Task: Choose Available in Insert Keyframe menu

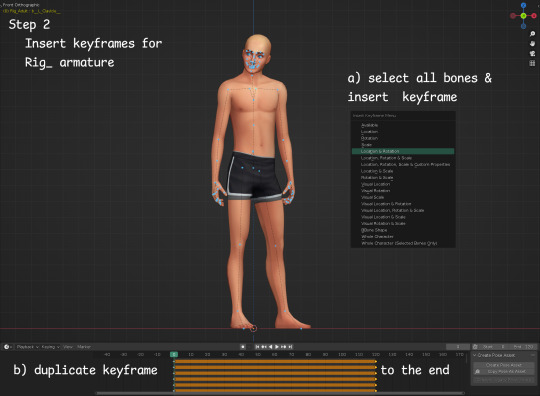Action: (403, 125)
